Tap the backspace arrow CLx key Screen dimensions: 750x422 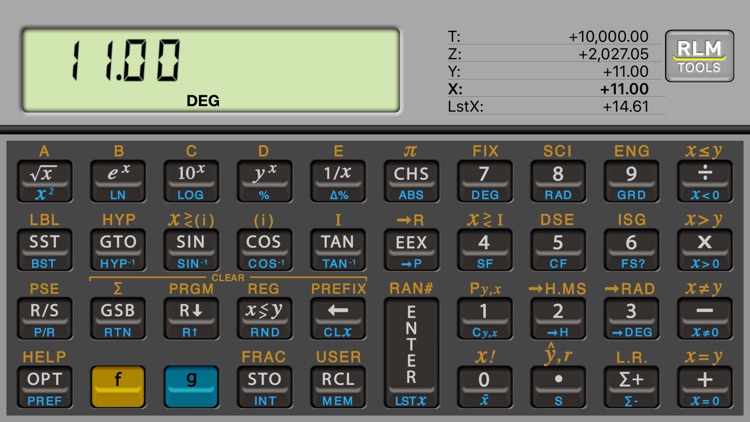[338, 319]
